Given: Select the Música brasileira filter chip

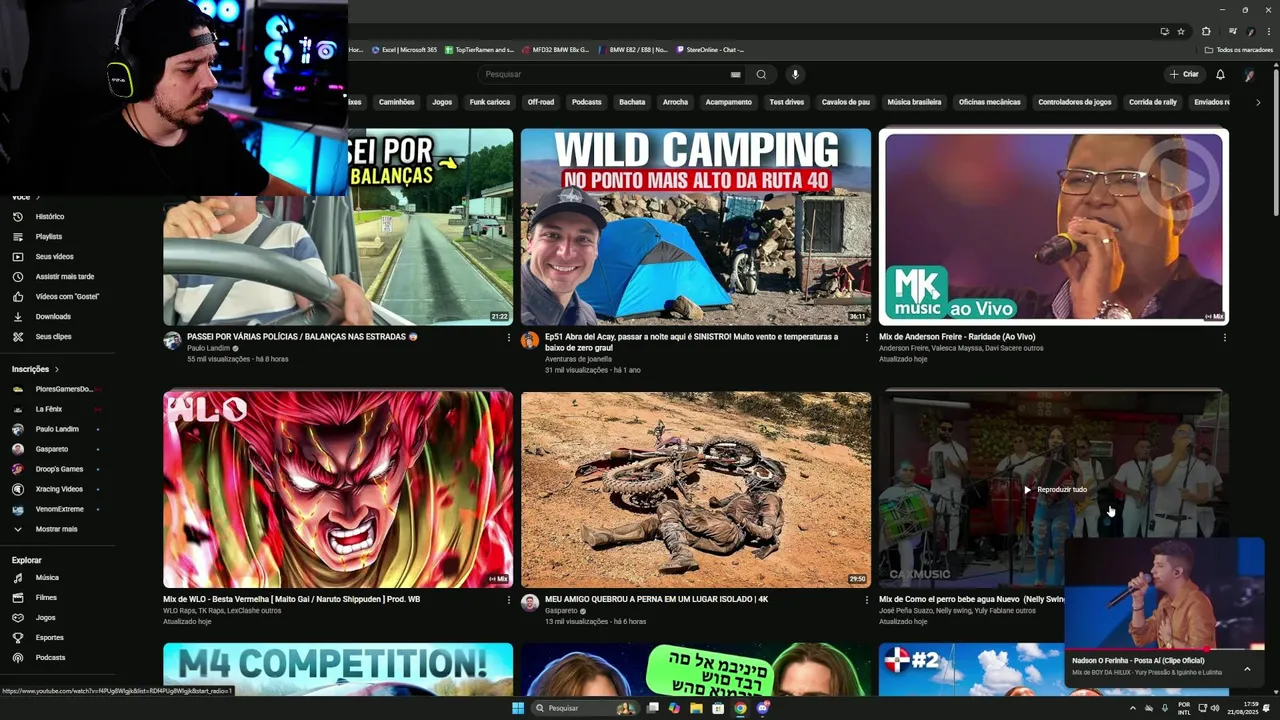Looking at the screenshot, I should tap(914, 102).
